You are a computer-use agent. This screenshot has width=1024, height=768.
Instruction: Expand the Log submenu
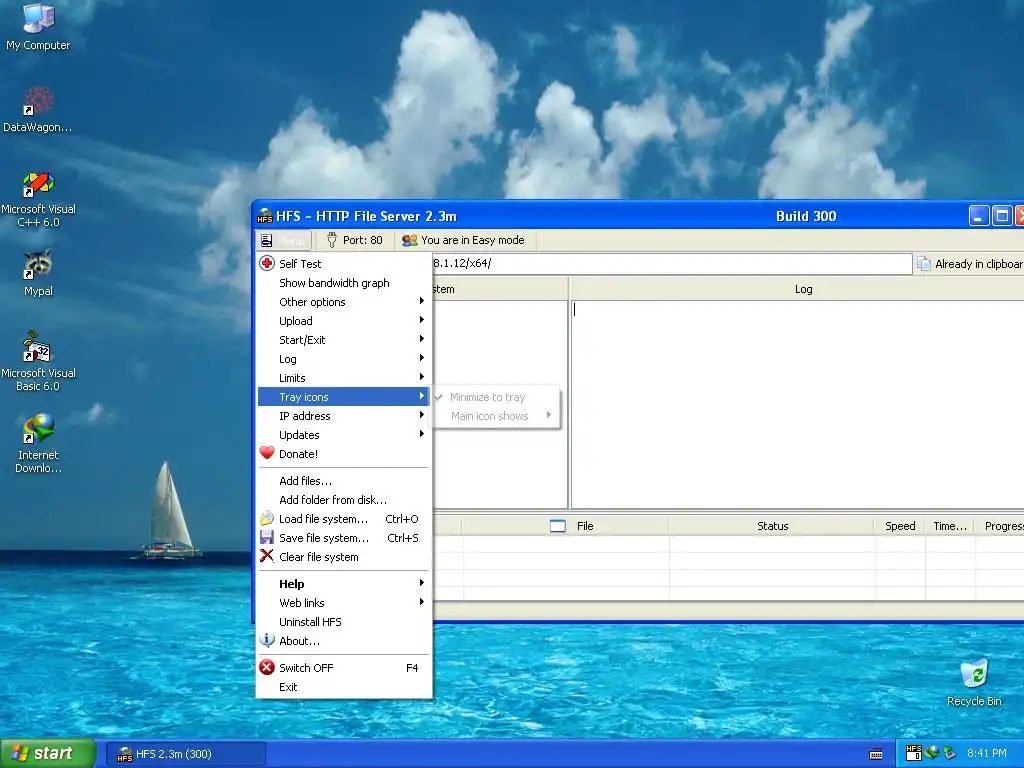coord(344,359)
